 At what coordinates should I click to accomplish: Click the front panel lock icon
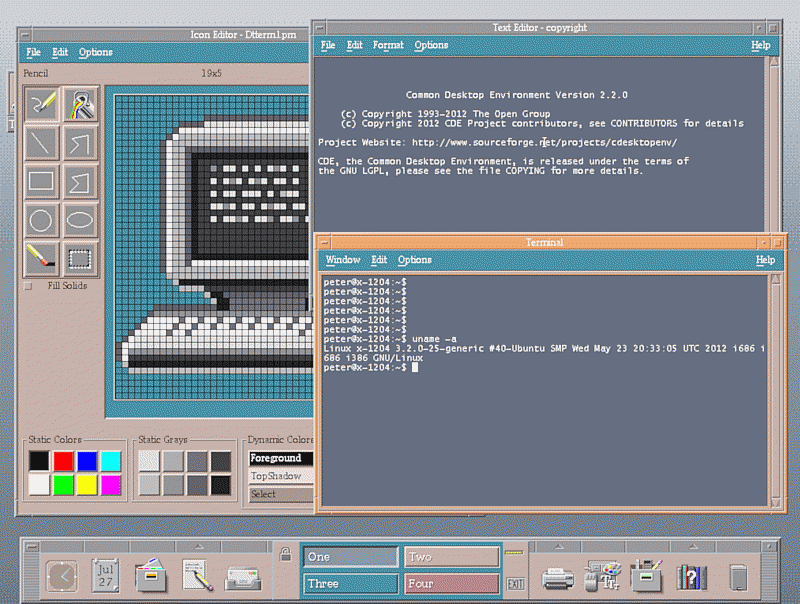286,554
